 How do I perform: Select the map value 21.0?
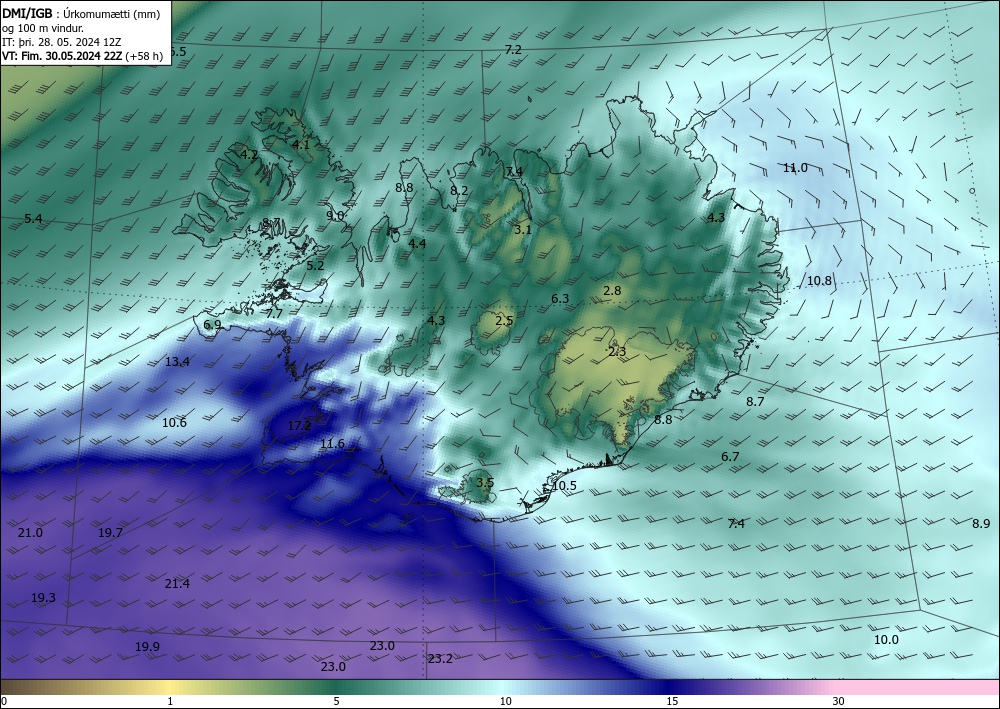pyautogui.click(x=30, y=532)
